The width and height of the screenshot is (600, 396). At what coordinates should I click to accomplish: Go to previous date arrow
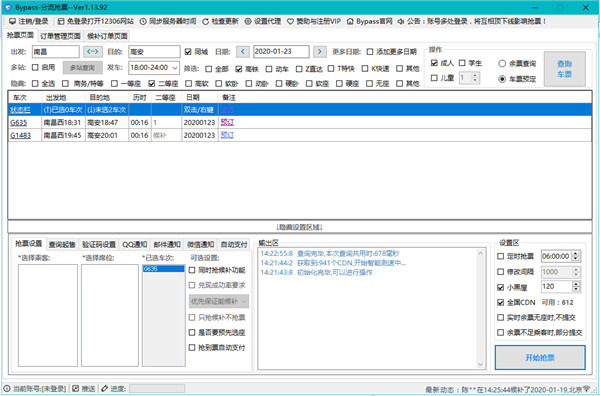243,51
